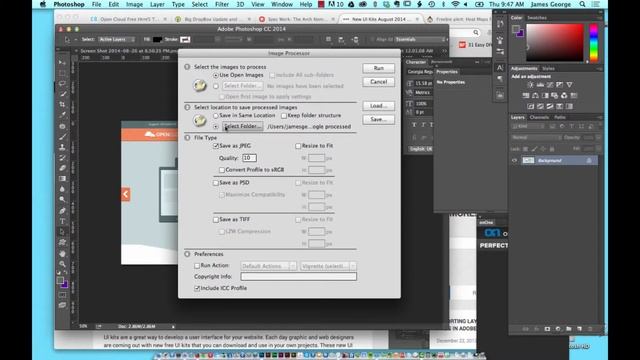Enable Convert Profile to sRGB
Screen dimensions: 640x360
(222, 170)
